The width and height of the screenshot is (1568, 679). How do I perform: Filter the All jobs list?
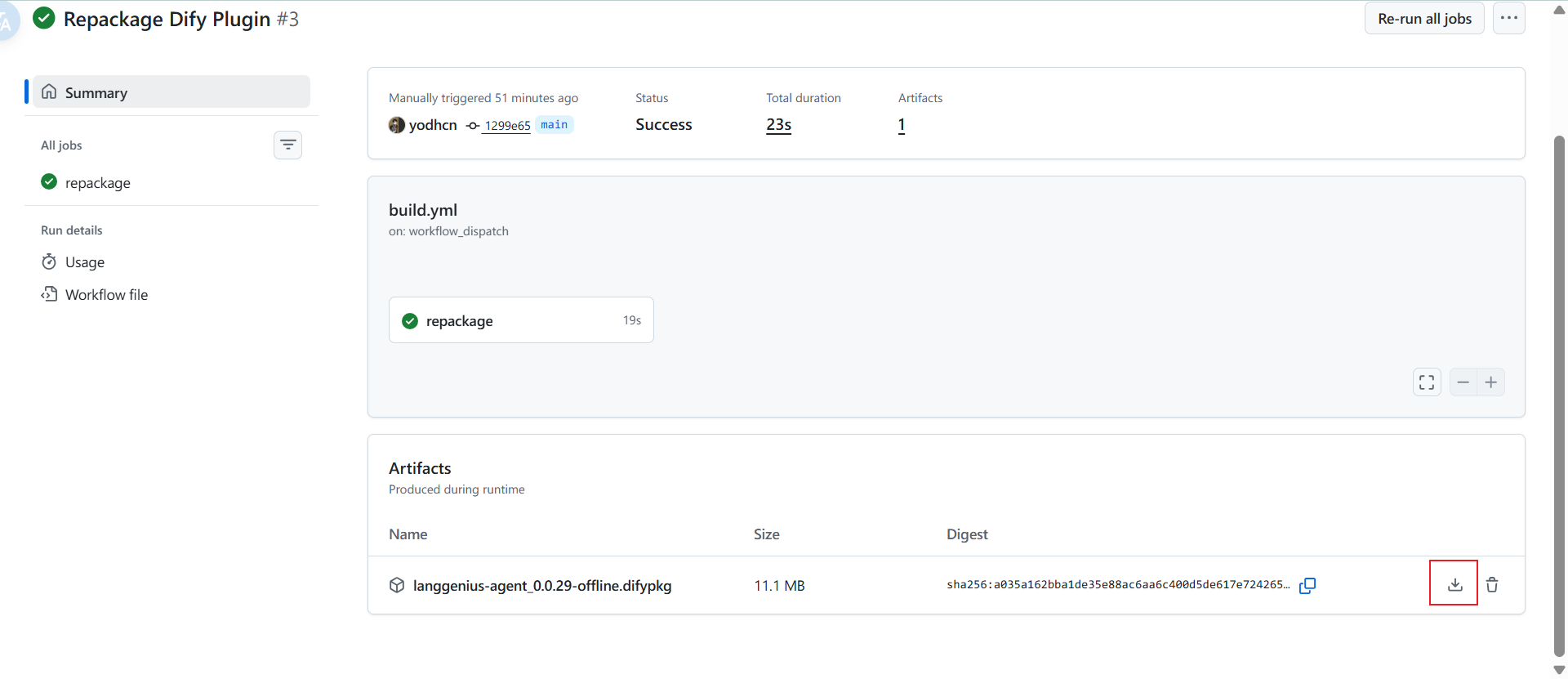(x=287, y=145)
